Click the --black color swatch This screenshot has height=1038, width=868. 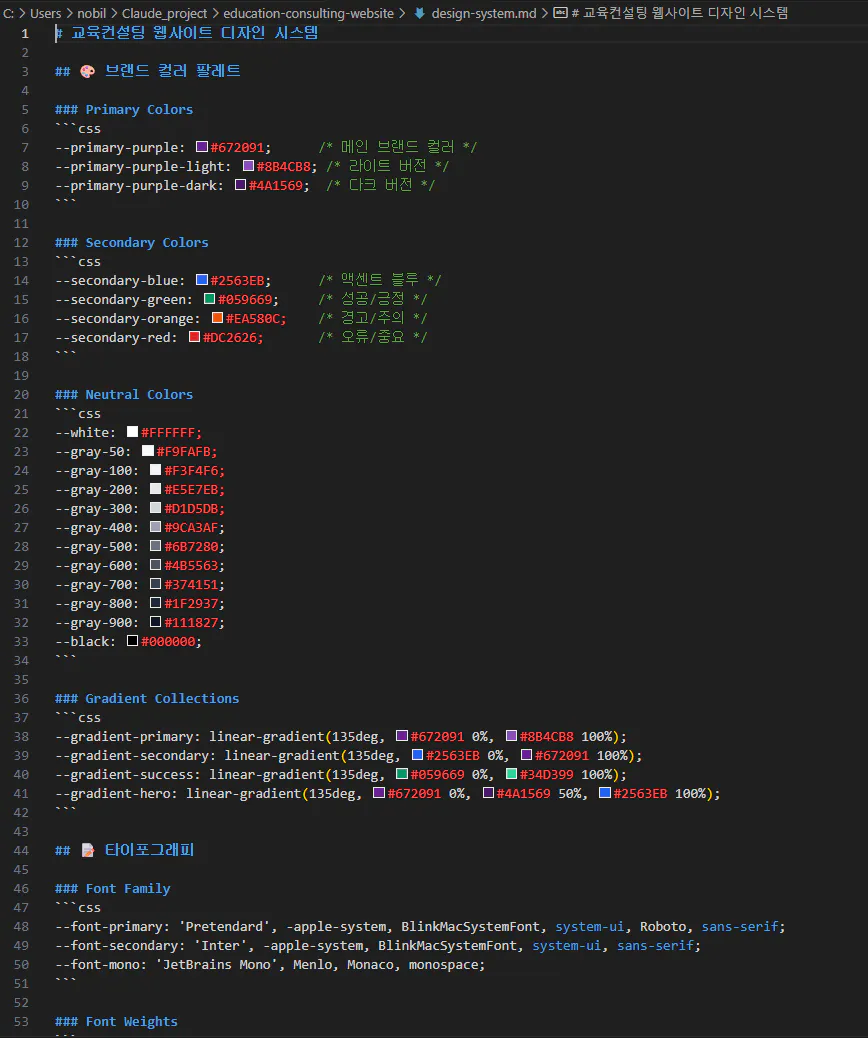[132, 641]
